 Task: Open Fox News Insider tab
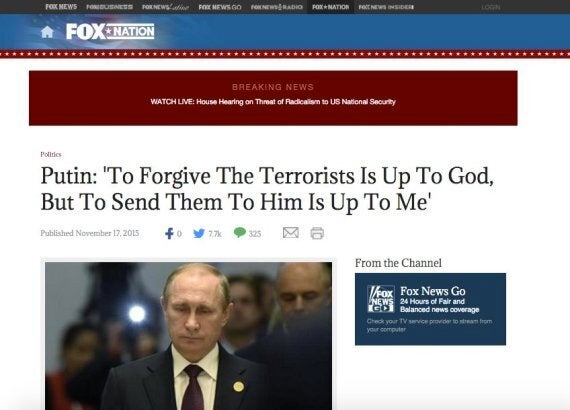[x=386, y=7]
